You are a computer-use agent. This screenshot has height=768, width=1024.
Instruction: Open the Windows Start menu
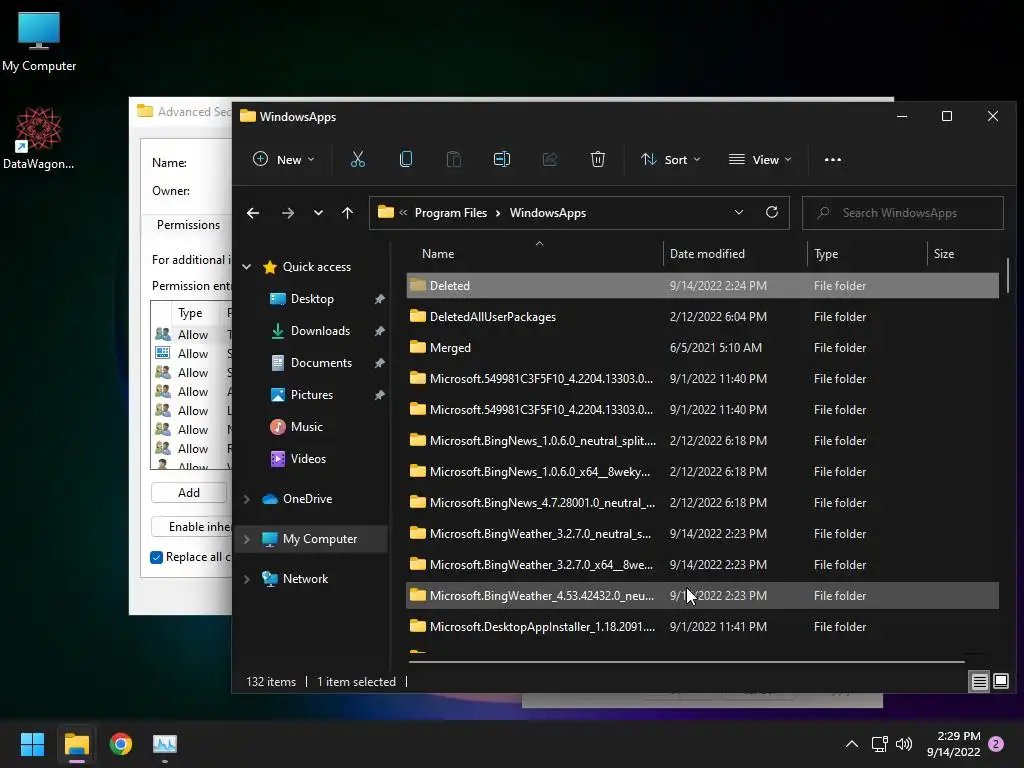(32, 744)
